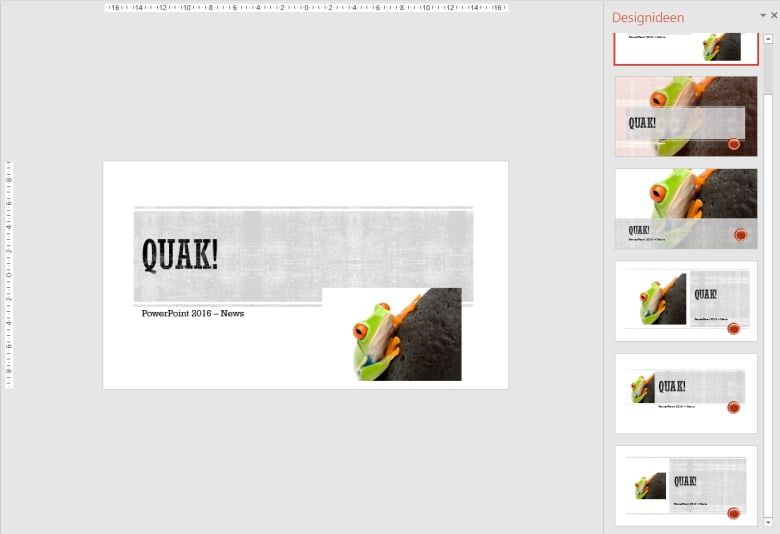
Task: Click the scroll up arrow in Designideen pane
Action: (x=768, y=38)
